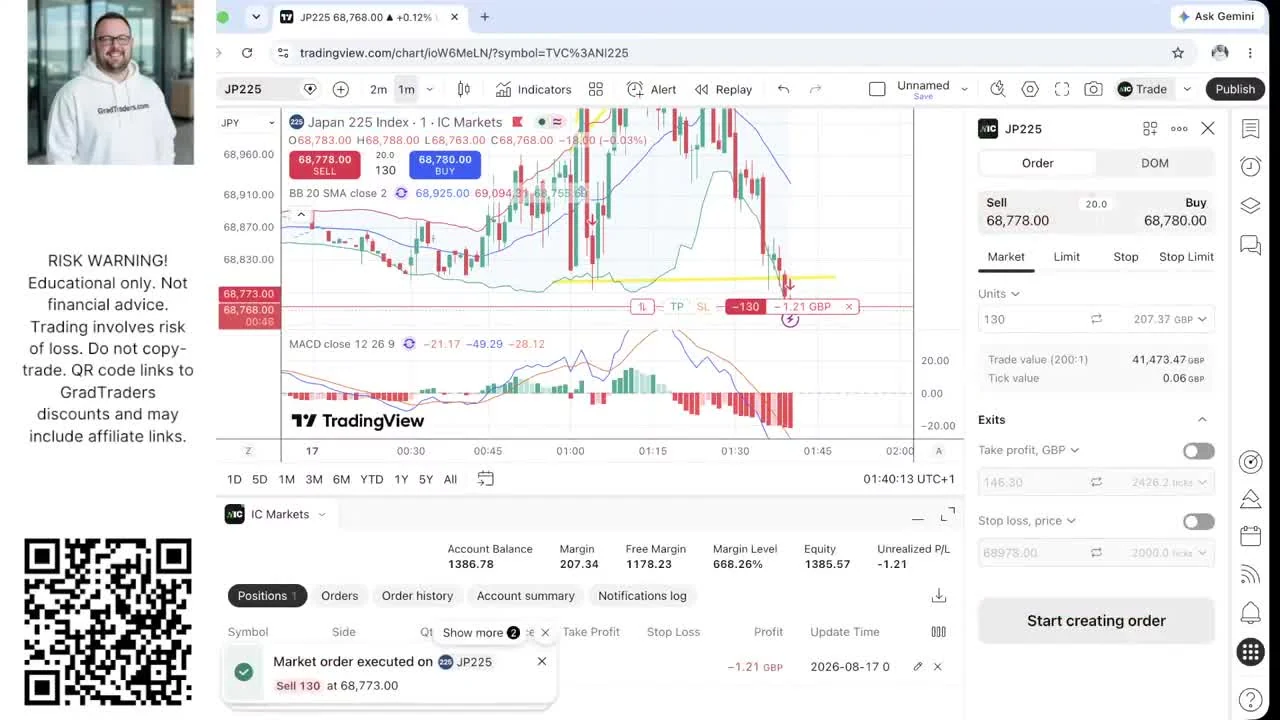This screenshot has height=720, width=1280.
Task: Take a chart snapshot with camera icon
Action: (1094, 89)
